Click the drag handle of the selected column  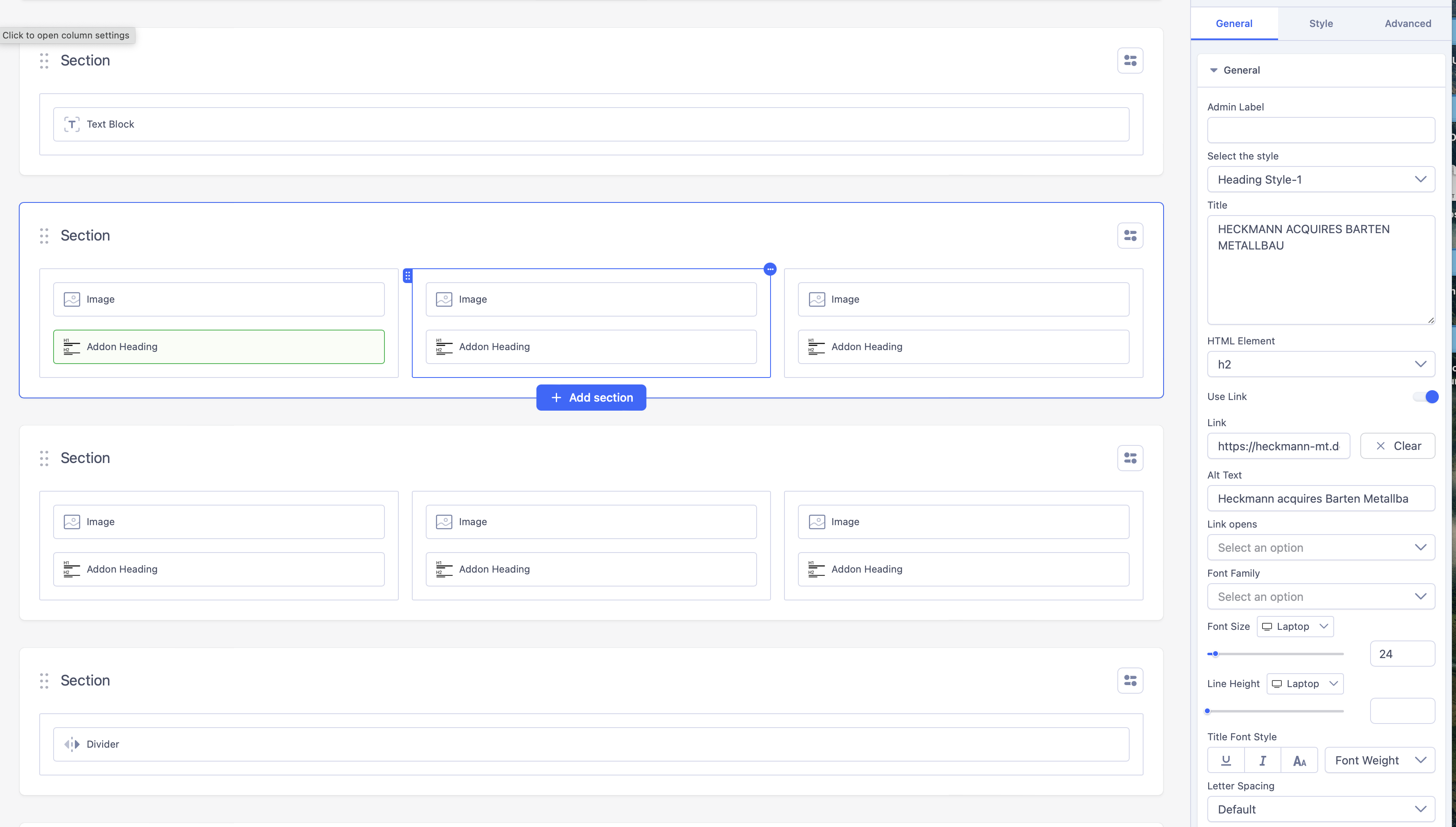(x=408, y=276)
